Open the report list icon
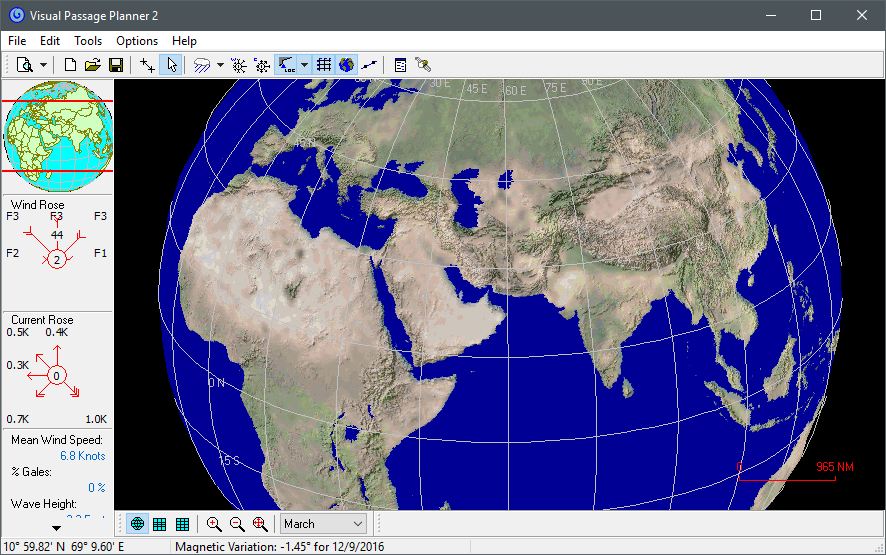Viewport: 886px width, 555px height. point(400,65)
